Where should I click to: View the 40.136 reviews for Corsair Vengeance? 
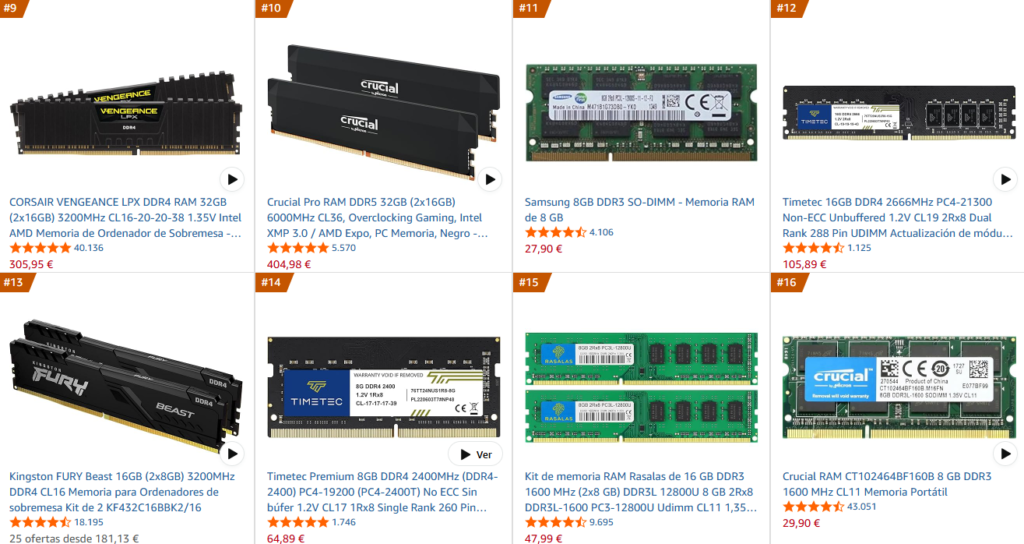click(x=89, y=248)
